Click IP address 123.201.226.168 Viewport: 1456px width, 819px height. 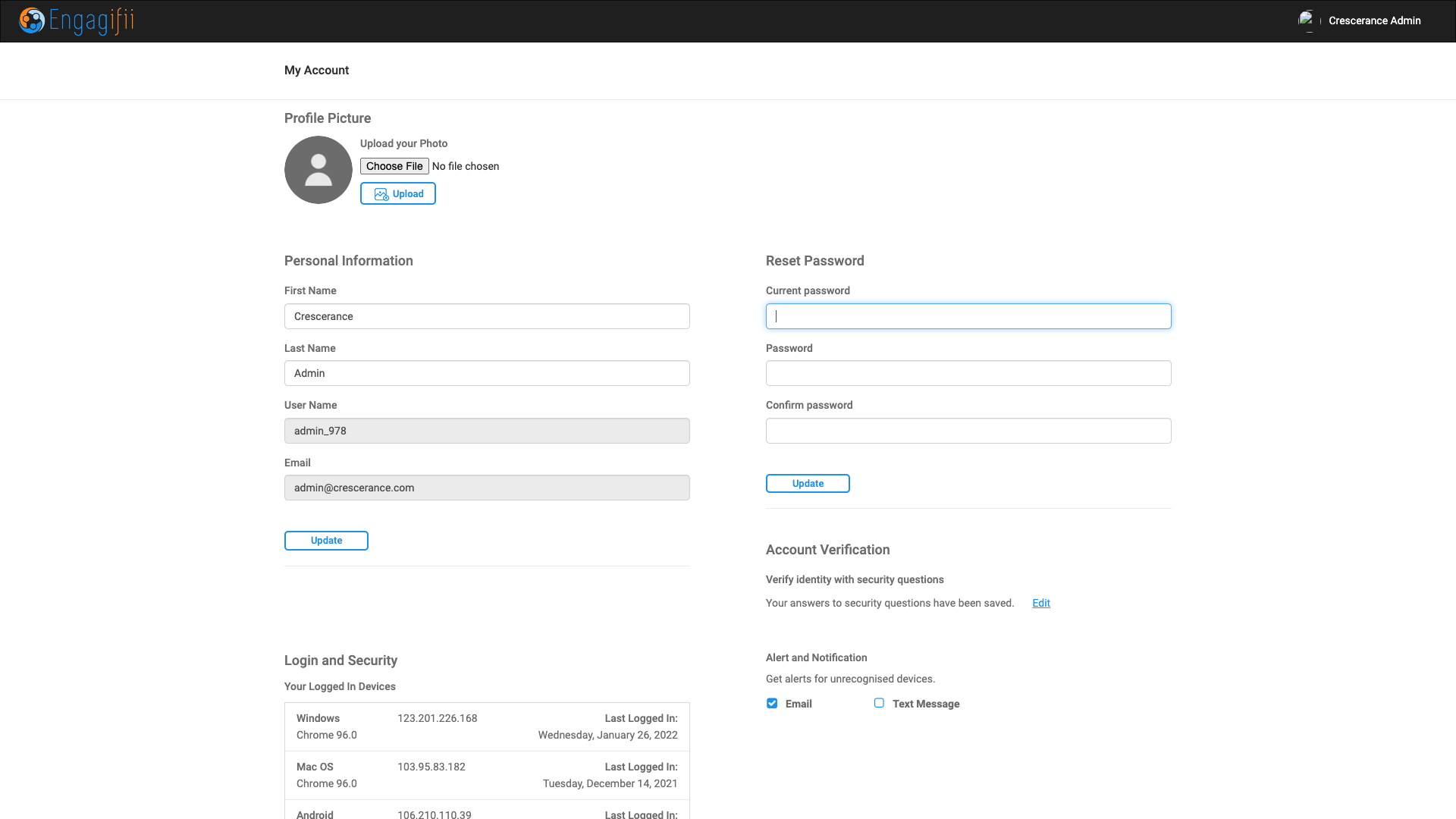pyautogui.click(x=438, y=718)
